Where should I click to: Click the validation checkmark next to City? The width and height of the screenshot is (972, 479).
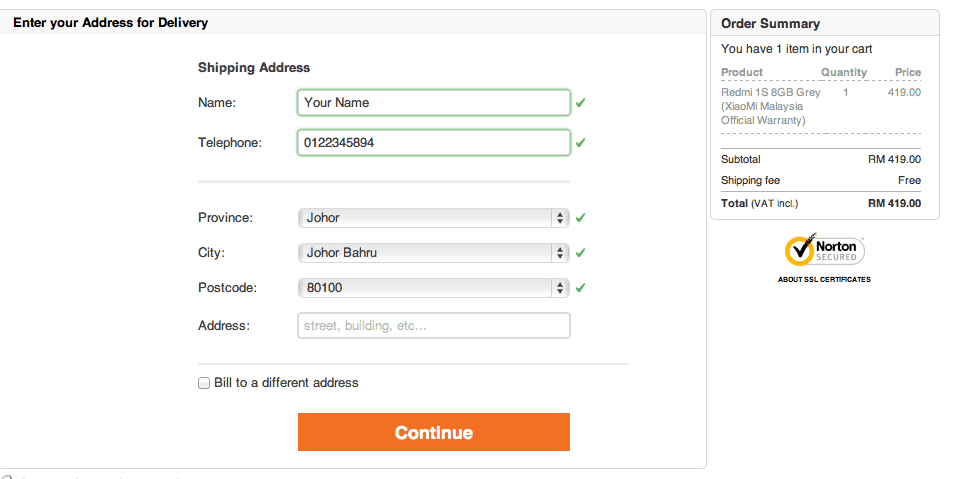tap(580, 253)
